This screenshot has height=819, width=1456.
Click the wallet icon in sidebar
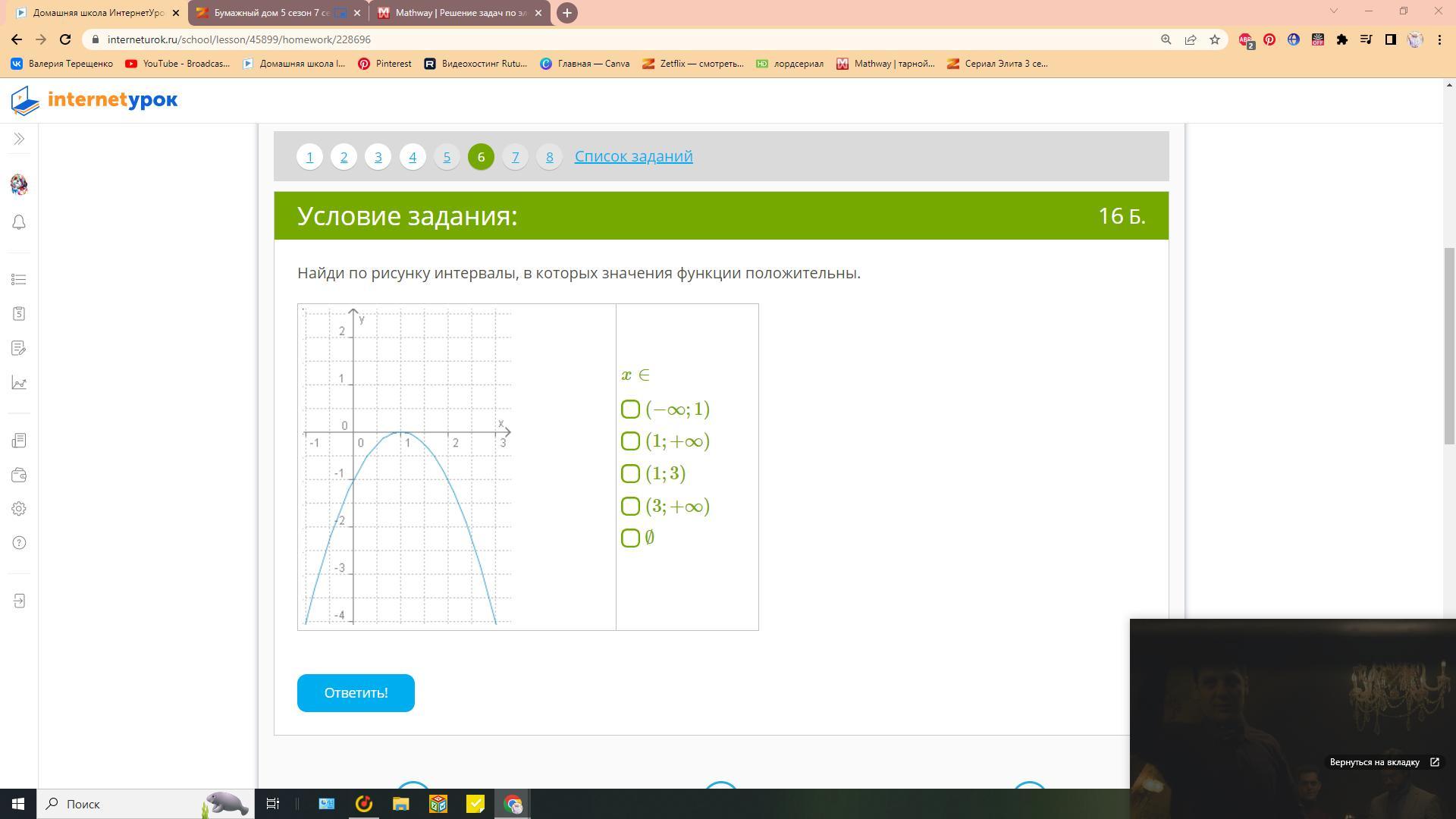19,475
